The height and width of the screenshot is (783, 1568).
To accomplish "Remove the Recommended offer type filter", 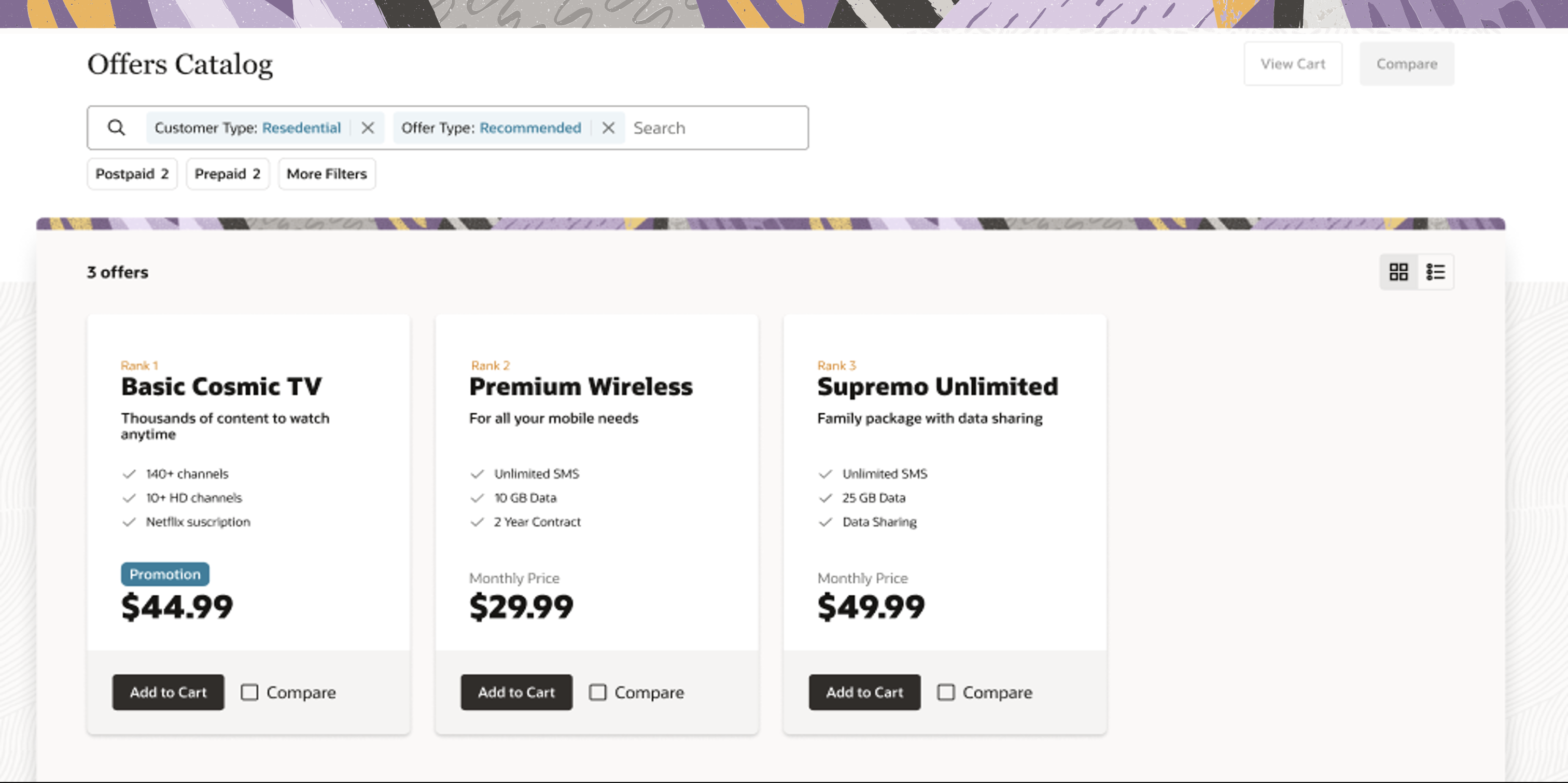I will [x=609, y=127].
